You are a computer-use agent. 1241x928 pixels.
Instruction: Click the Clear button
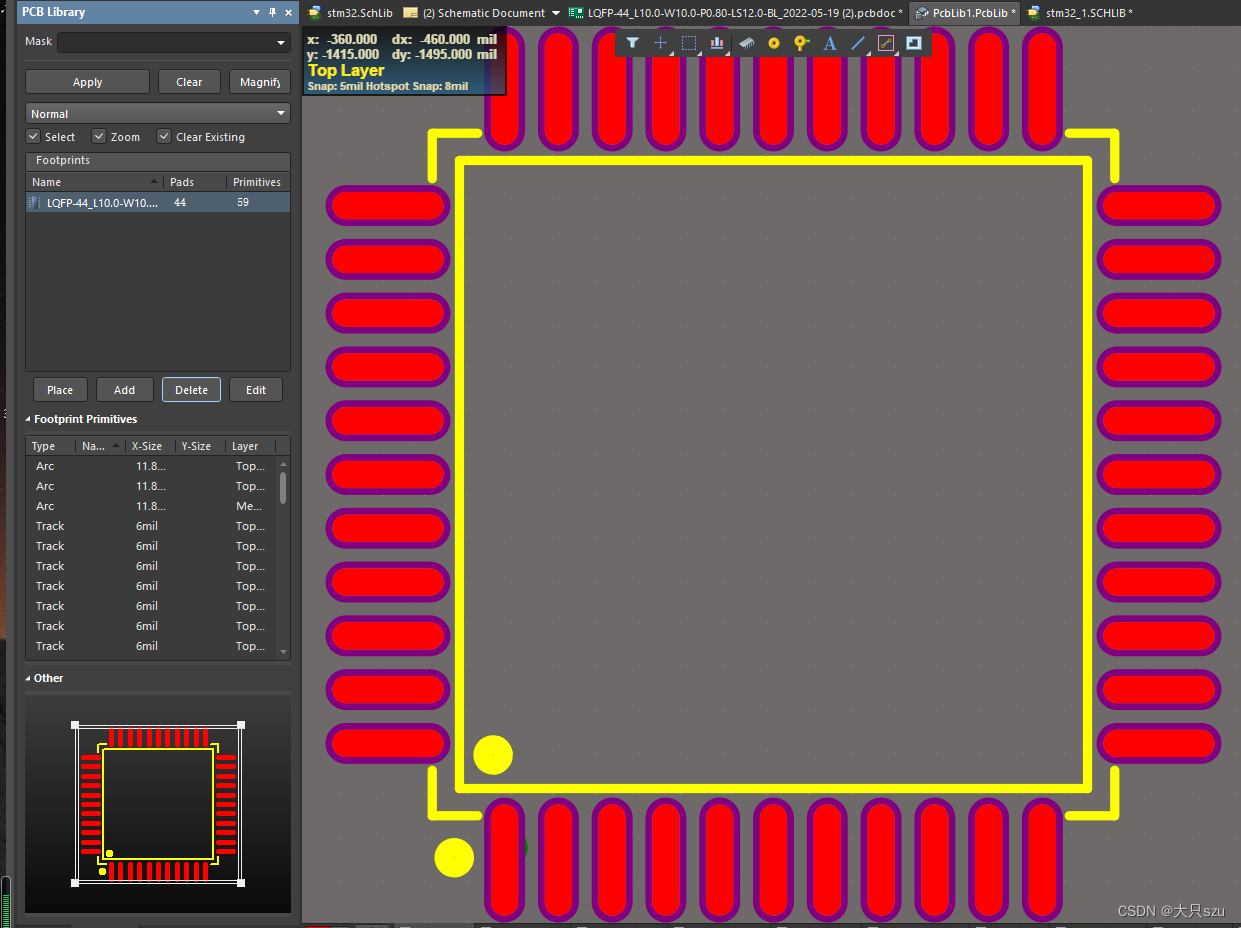point(189,82)
